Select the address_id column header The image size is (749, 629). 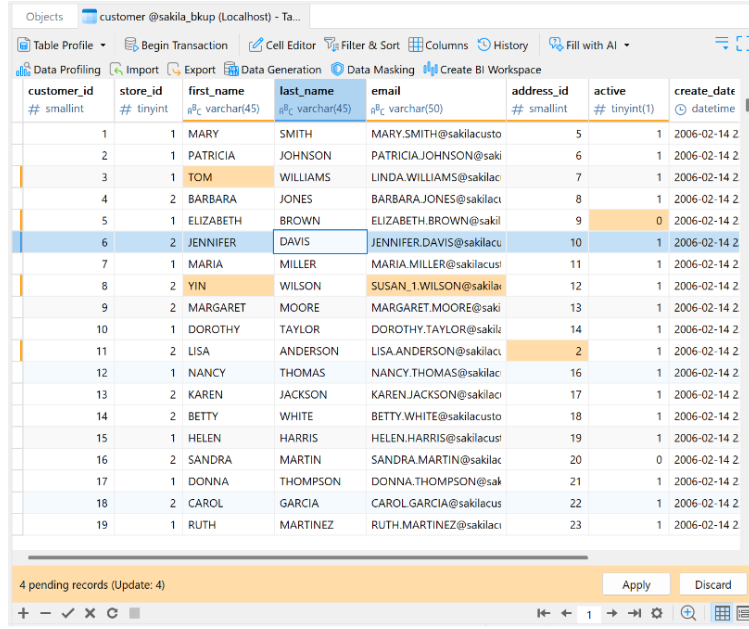pyautogui.click(x=547, y=99)
